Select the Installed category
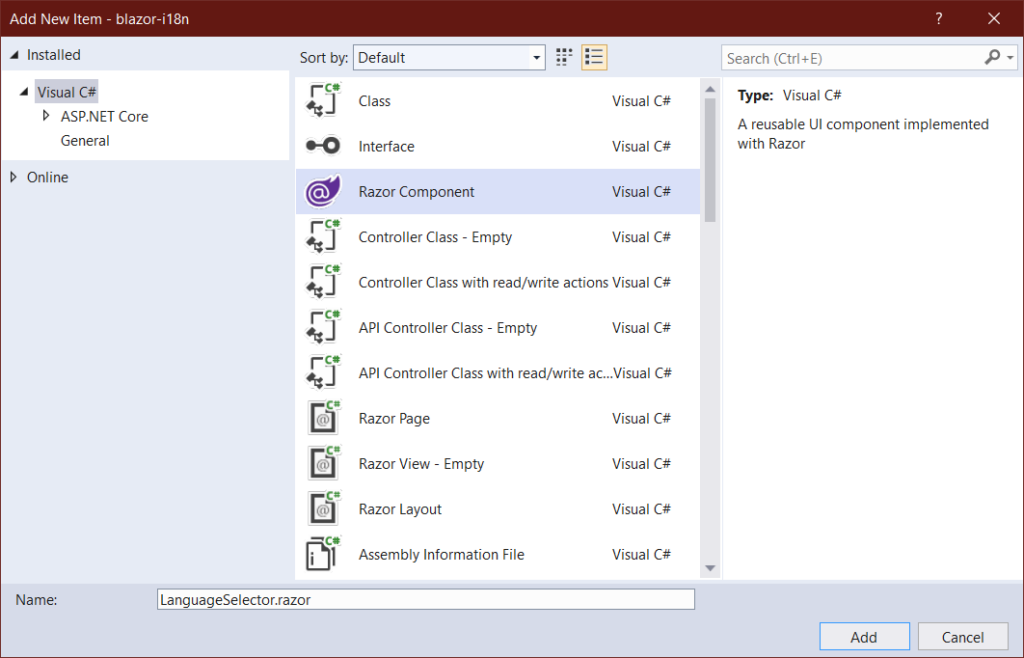 54,55
